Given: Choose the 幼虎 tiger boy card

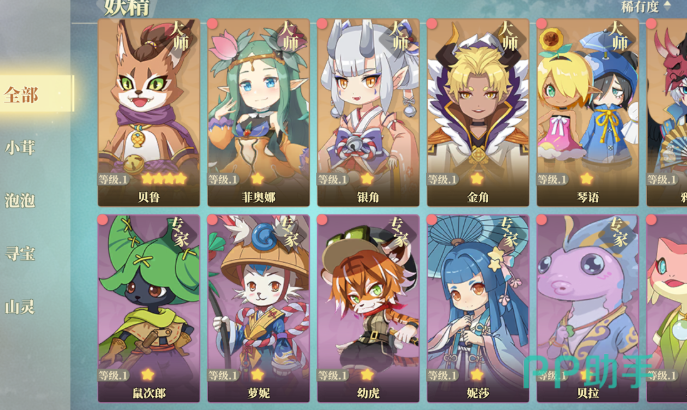Looking at the screenshot, I should [x=368, y=308].
